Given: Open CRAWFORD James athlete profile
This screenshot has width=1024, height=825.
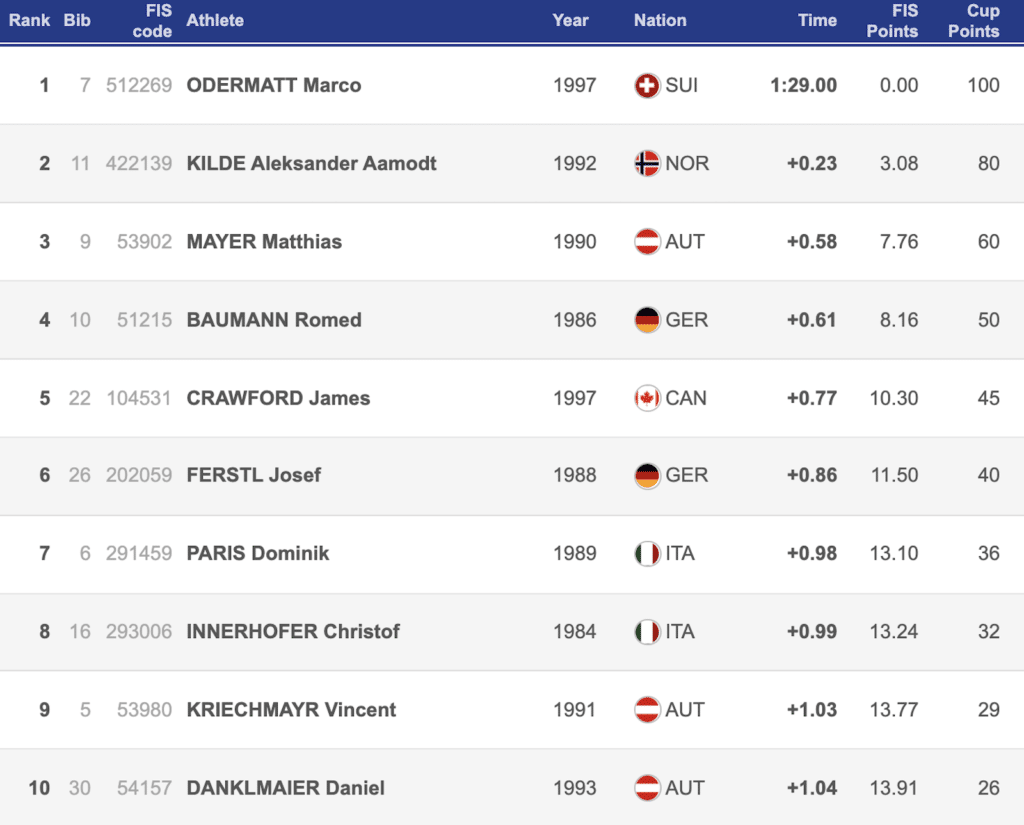Looking at the screenshot, I should [x=278, y=398].
